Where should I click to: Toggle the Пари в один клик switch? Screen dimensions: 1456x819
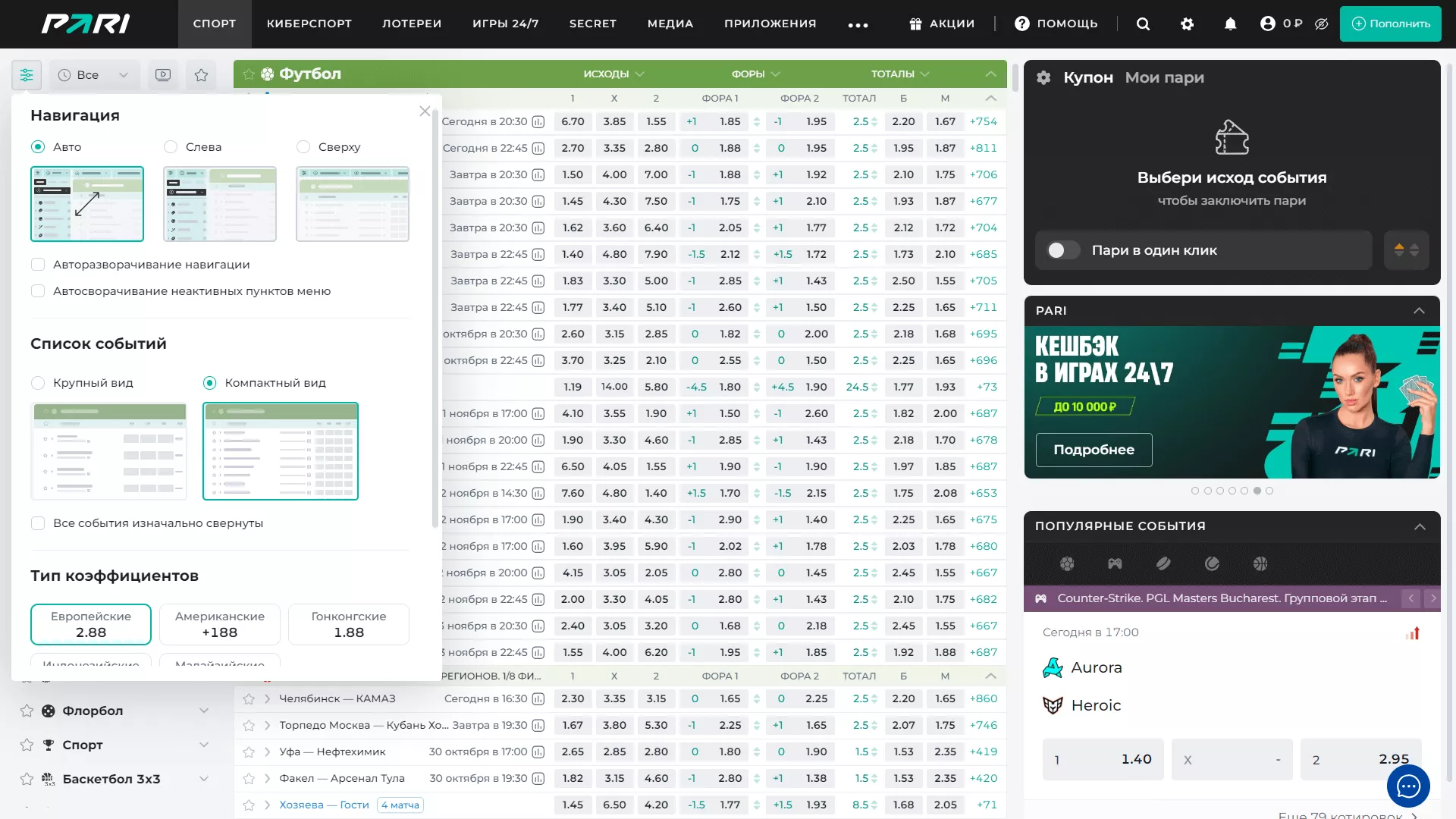tap(1062, 250)
